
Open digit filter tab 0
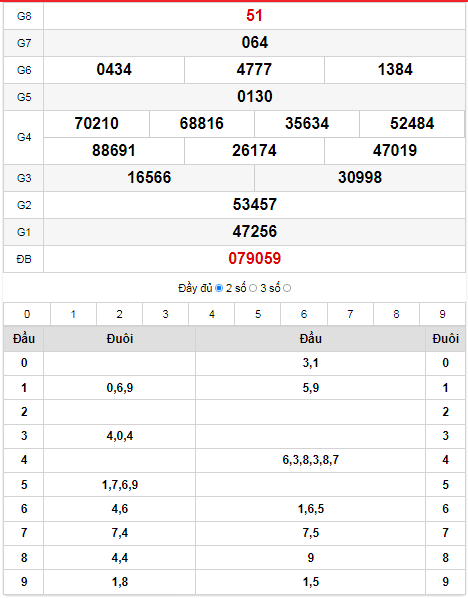(27, 314)
